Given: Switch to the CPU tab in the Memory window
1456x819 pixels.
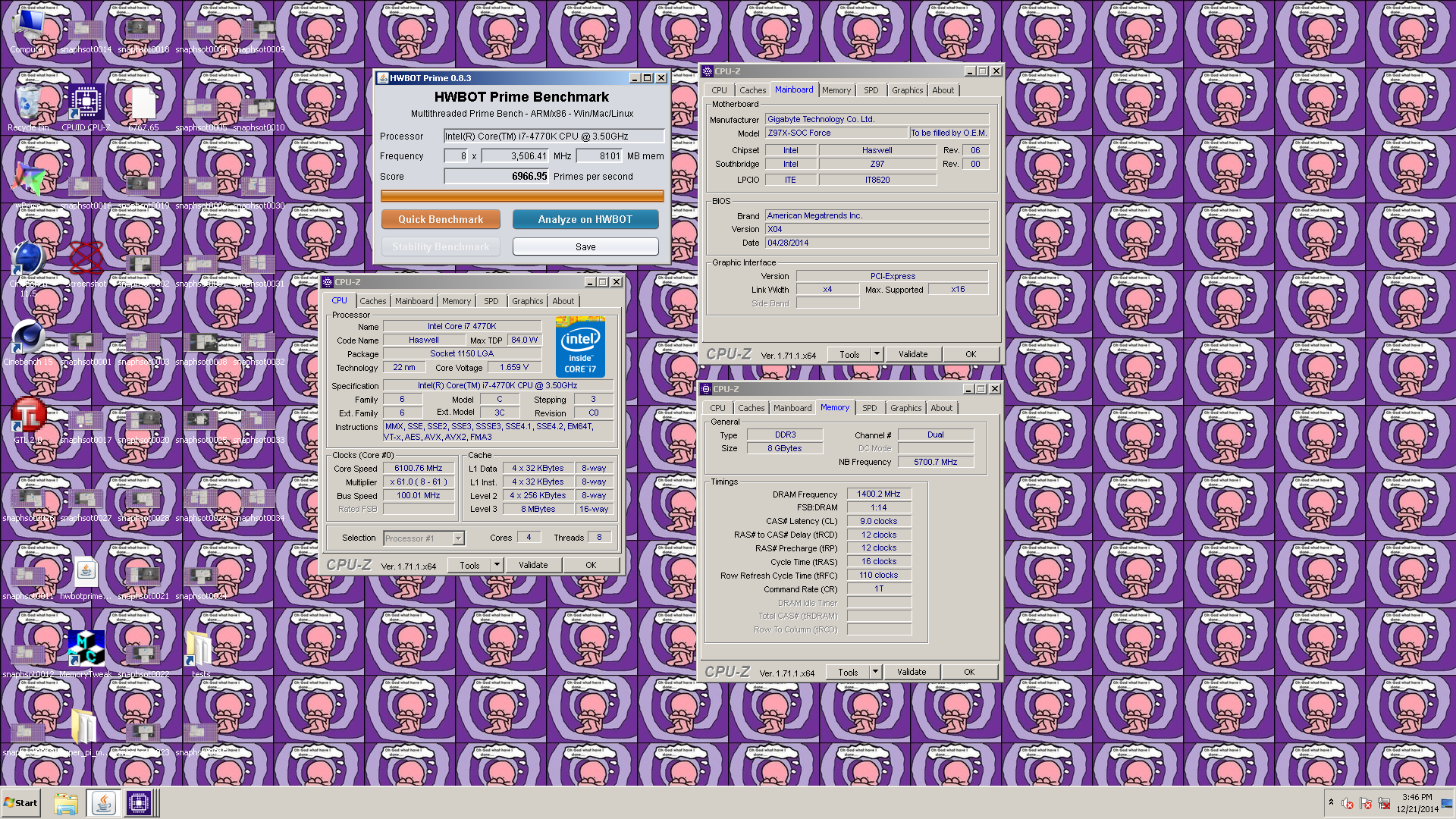Looking at the screenshot, I should coord(717,408).
